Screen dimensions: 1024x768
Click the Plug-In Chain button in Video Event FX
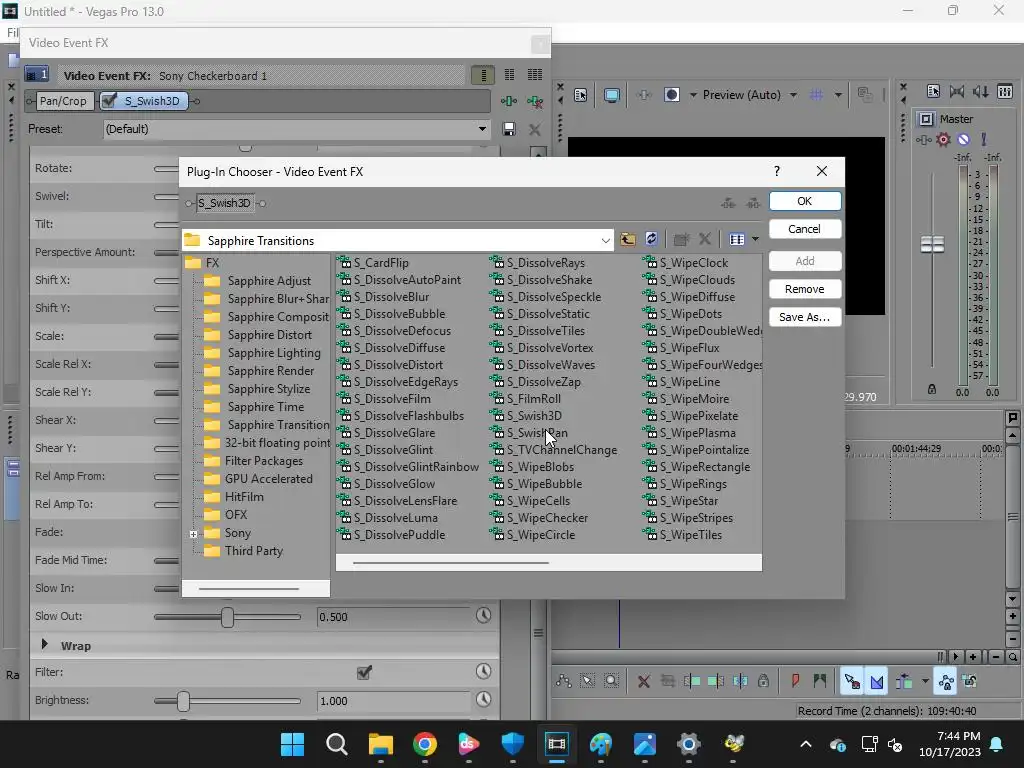(x=509, y=101)
